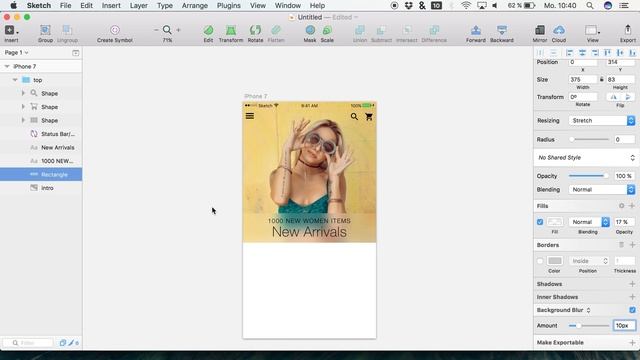
Task: Click the blur Amount slider
Action: [589, 326]
